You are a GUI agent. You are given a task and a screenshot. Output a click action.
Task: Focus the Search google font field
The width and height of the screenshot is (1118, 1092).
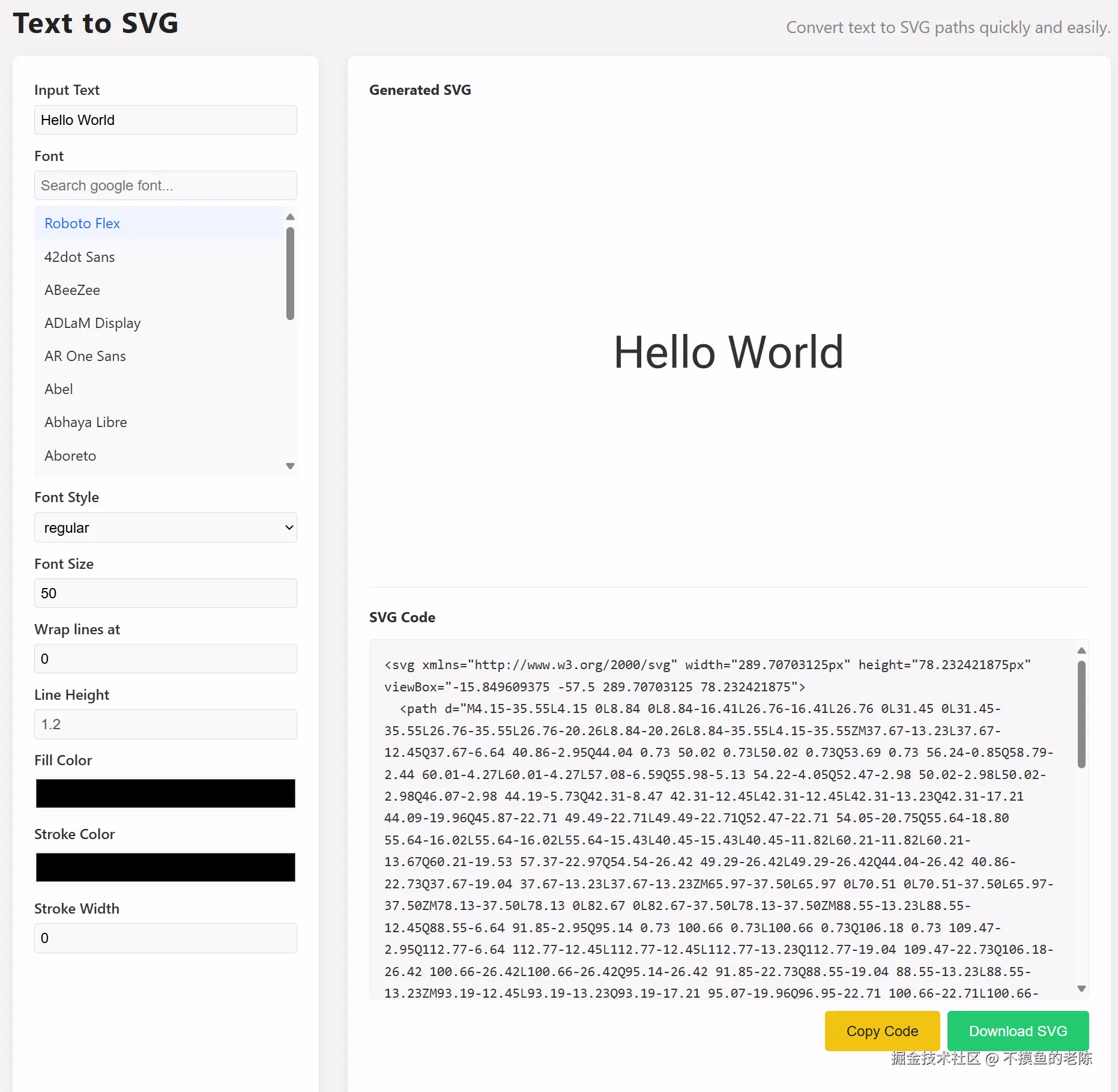click(x=166, y=186)
